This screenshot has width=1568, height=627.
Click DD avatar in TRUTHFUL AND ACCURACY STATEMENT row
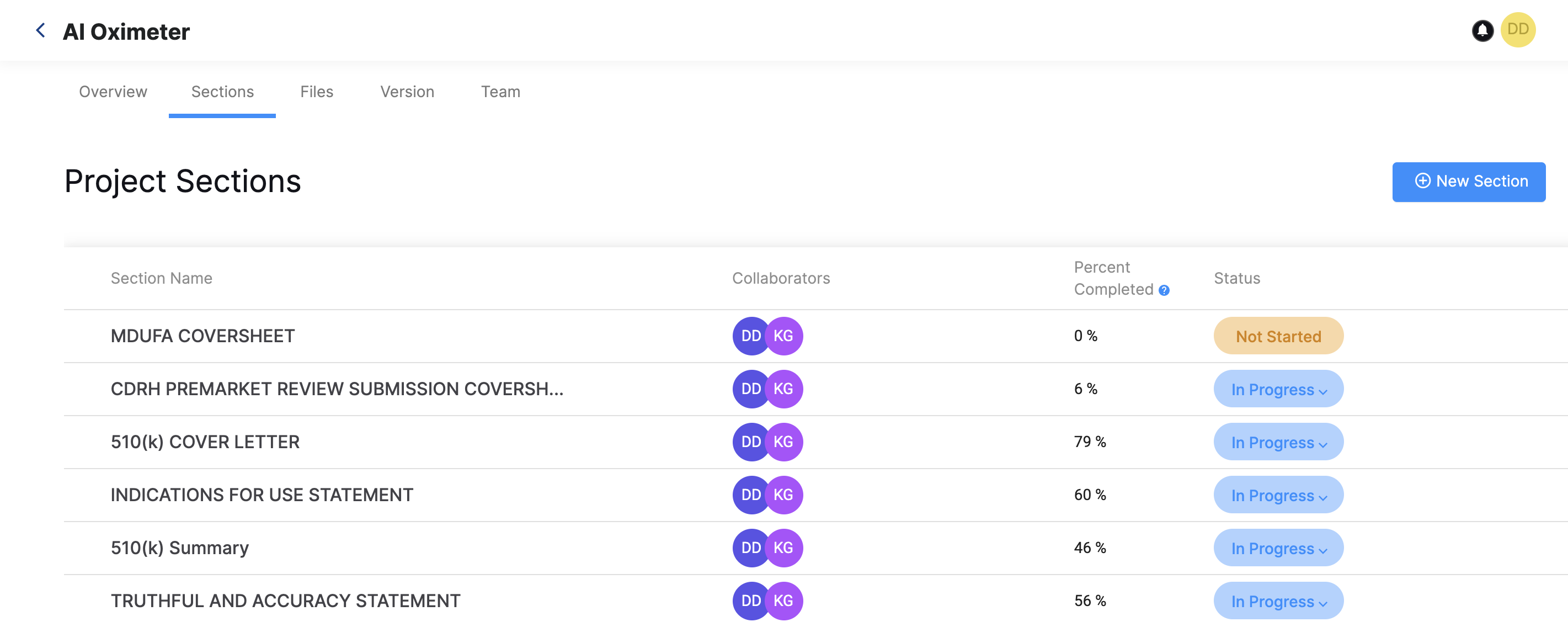pos(750,601)
